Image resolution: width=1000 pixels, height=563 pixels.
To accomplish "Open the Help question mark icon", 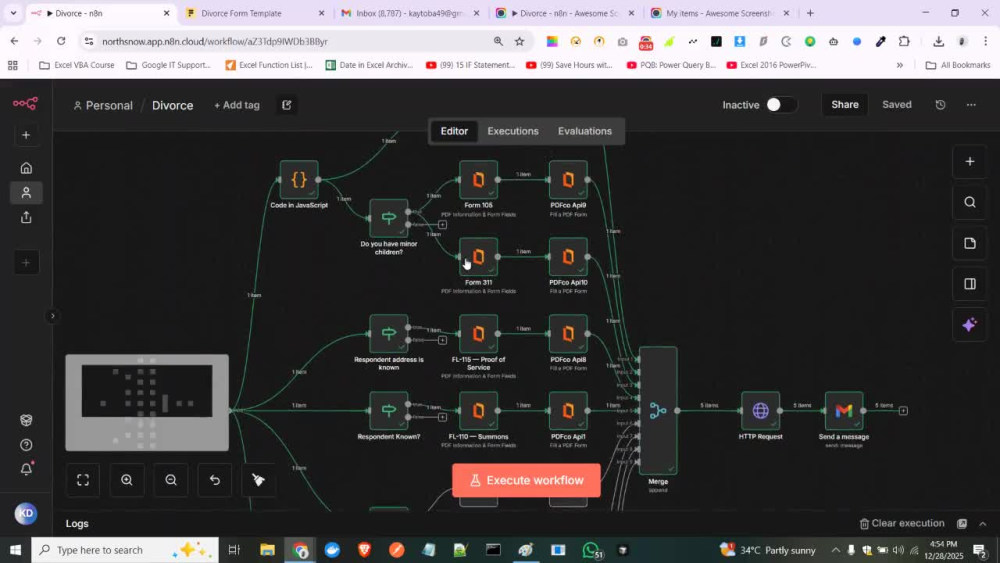I will 26,445.
